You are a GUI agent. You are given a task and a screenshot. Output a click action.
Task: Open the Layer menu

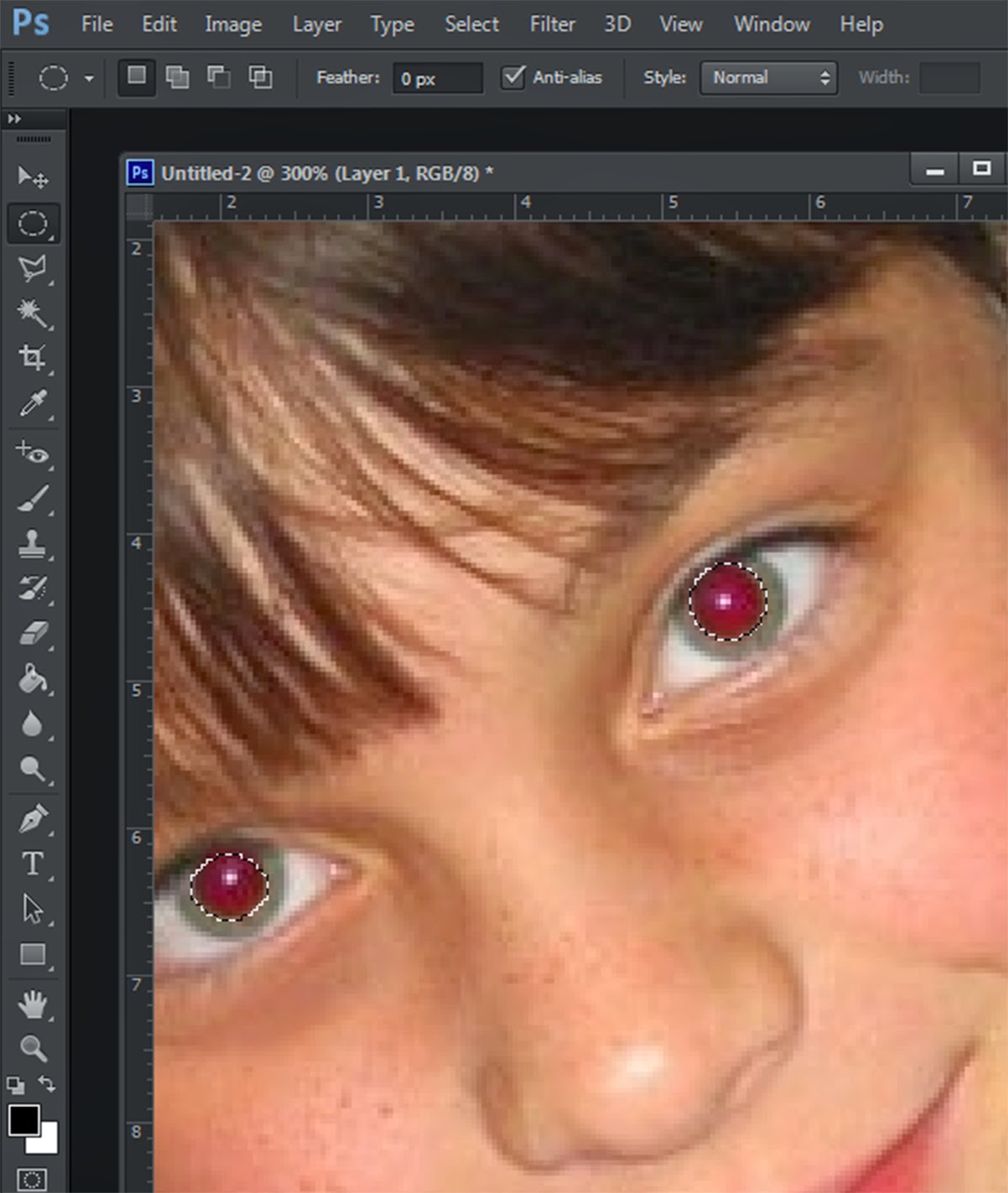pos(317,24)
